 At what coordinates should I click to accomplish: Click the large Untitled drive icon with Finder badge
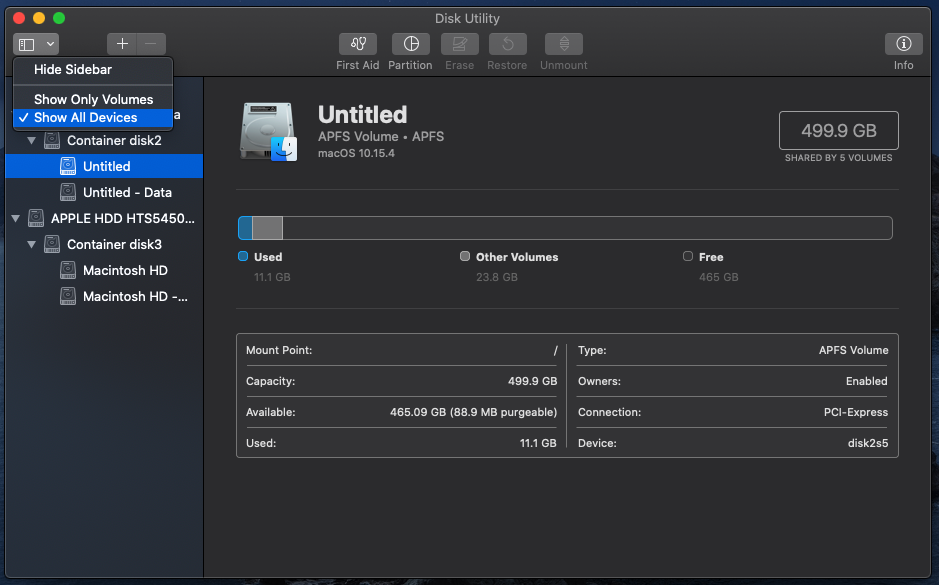(268, 132)
